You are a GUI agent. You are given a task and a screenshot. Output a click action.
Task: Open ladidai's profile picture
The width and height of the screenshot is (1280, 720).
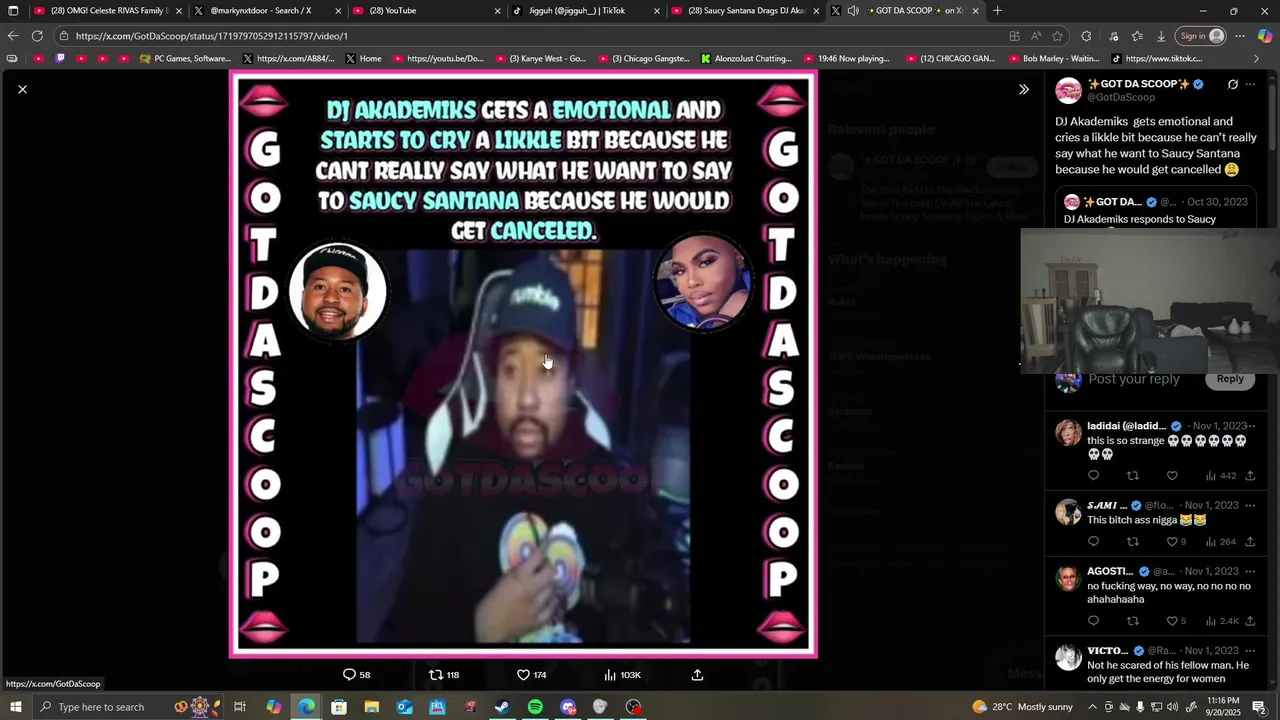coord(1068,432)
